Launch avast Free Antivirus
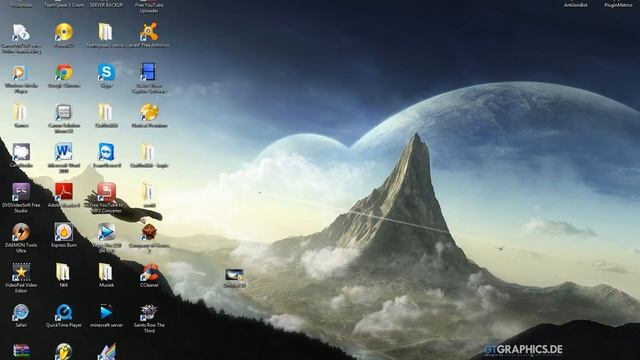This screenshot has height=360, width=640. [x=149, y=33]
